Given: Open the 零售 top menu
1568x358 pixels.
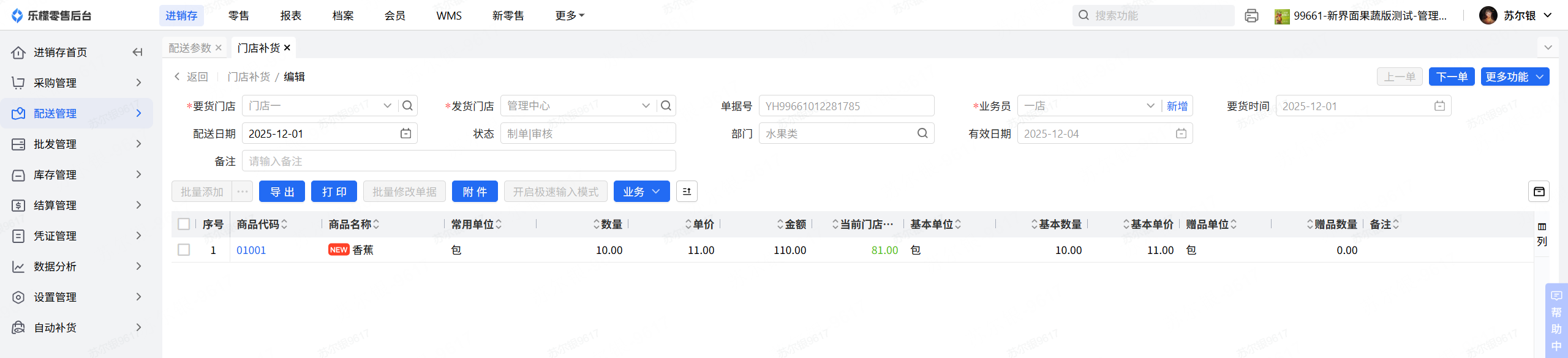Looking at the screenshot, I should coord(239,16).
